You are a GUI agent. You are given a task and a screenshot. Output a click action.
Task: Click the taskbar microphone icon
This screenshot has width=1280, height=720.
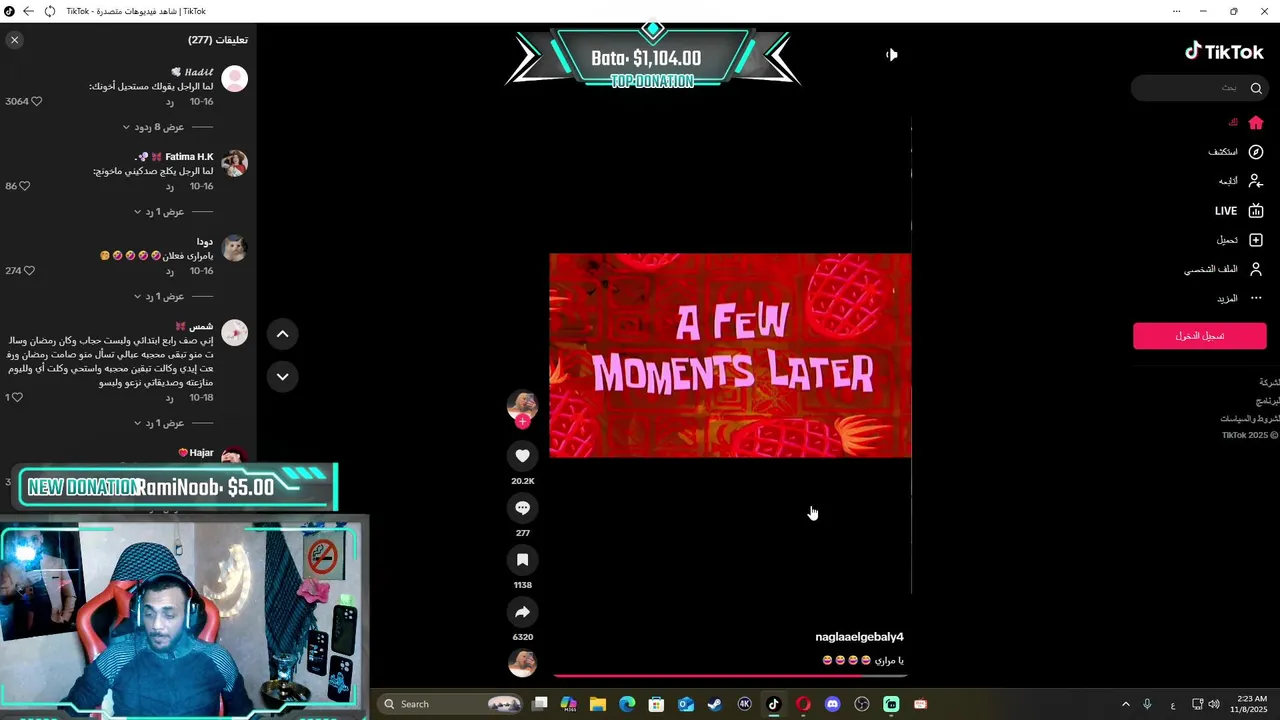1147,704
